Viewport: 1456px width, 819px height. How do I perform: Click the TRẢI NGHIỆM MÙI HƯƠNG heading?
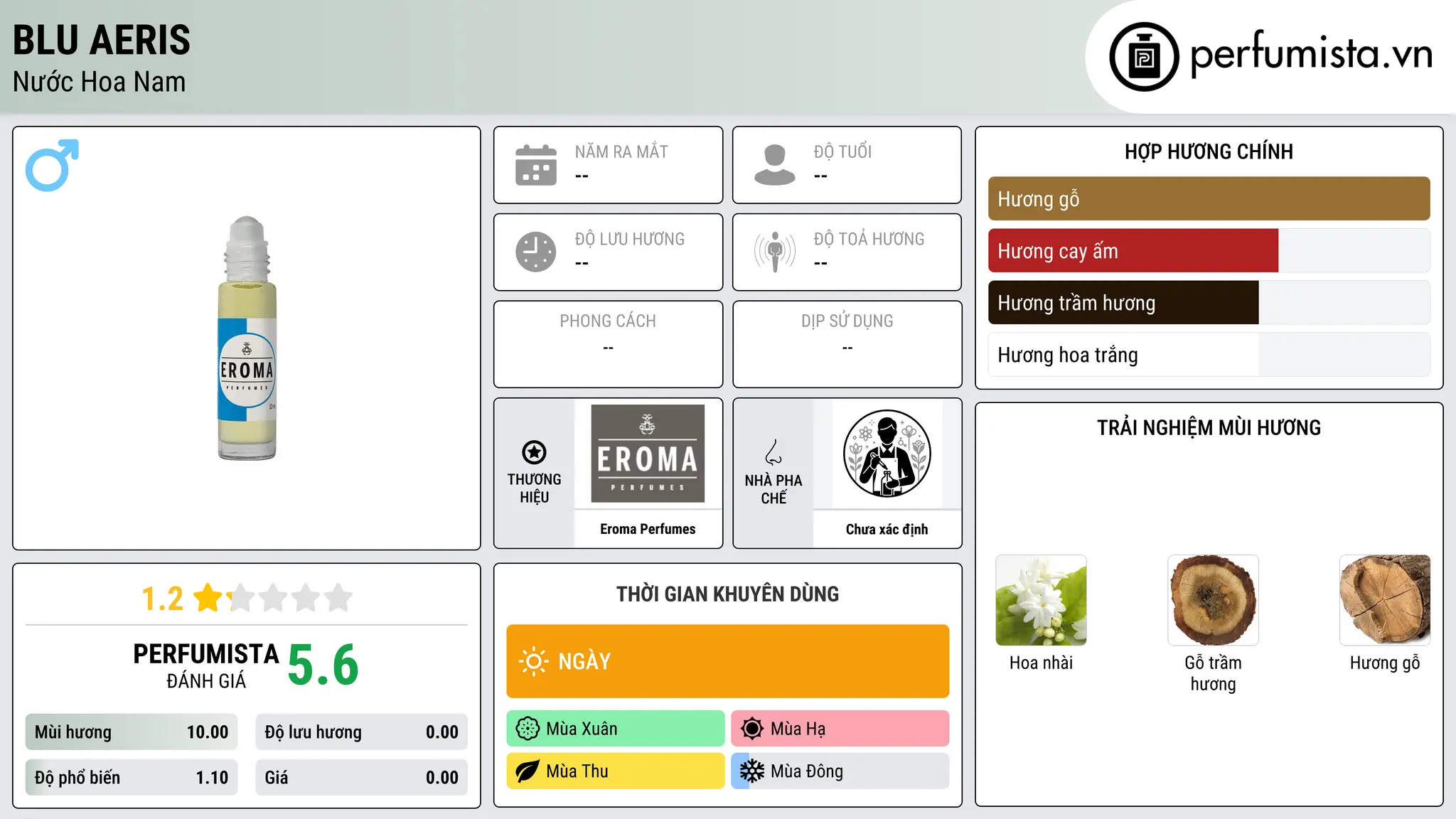click(1209, 428)
